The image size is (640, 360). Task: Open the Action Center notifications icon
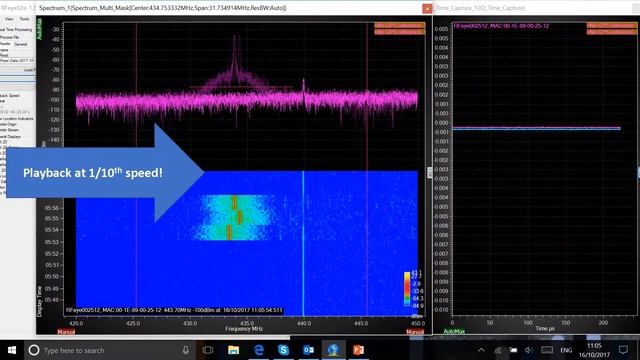[x=623, y=350]
